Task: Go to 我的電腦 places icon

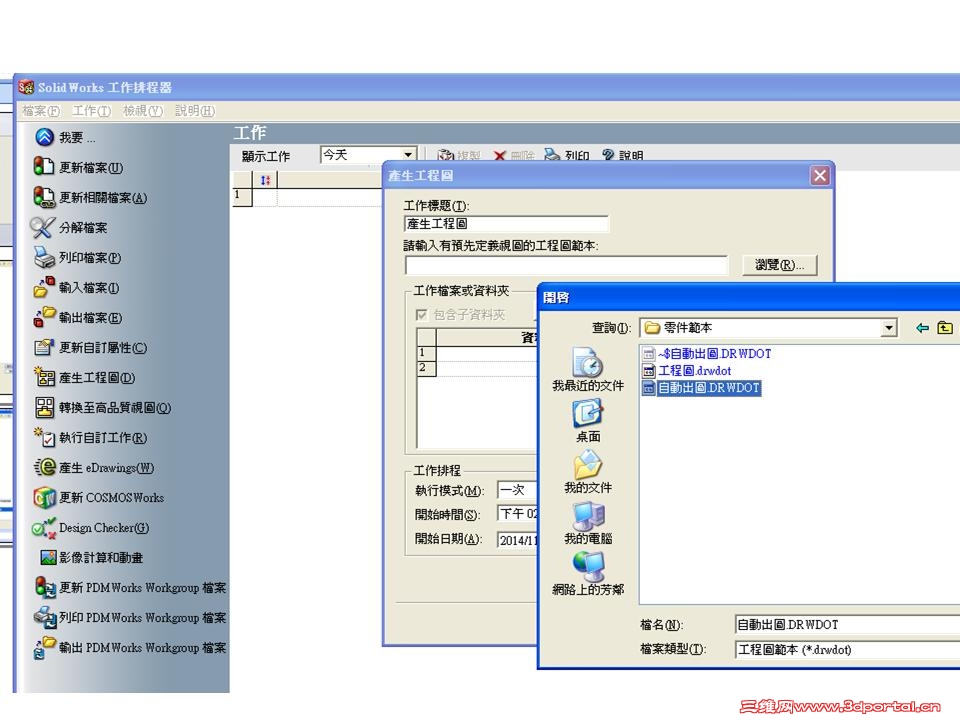Action: point(588,516)
